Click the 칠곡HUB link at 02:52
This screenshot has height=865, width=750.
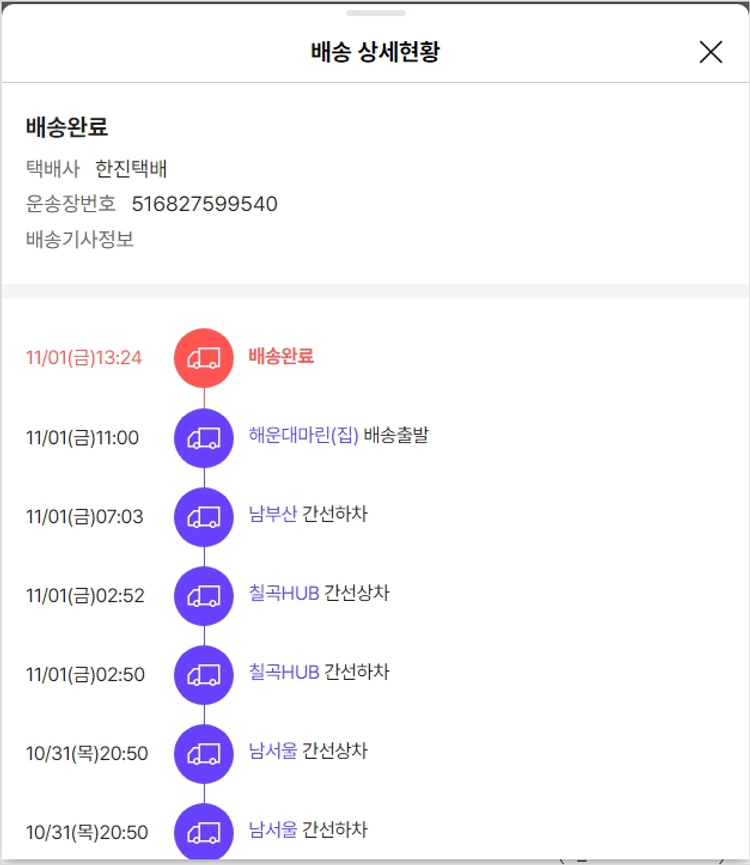(x=284, y=594)
